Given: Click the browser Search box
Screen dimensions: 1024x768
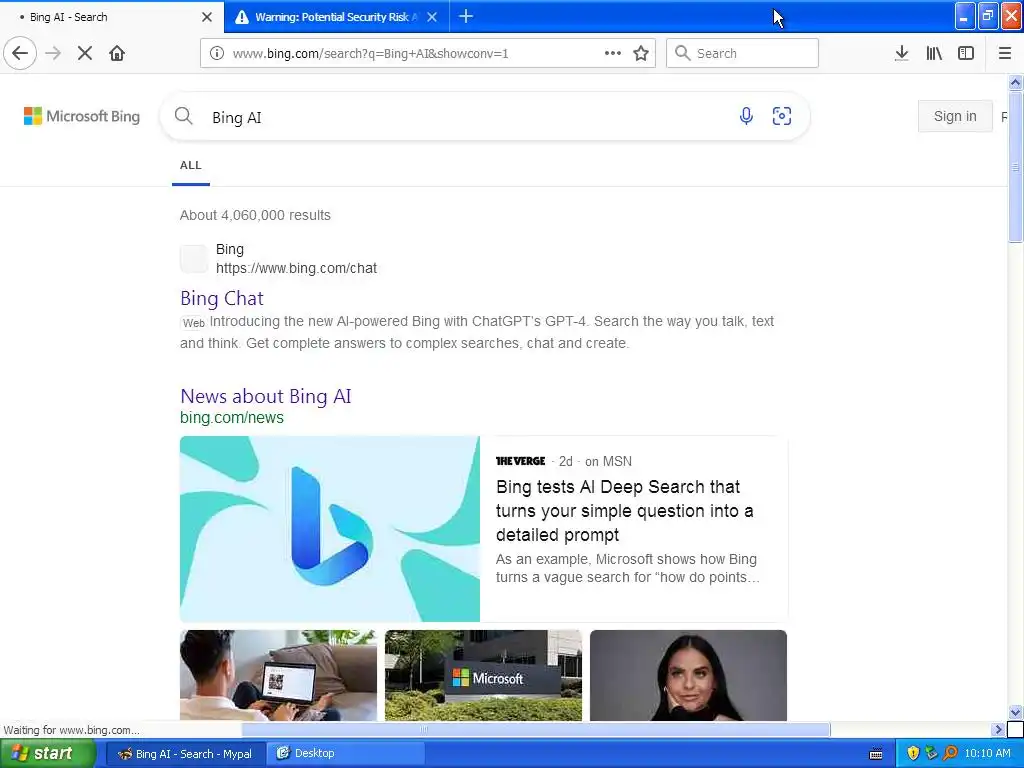Looking at the screenshot, I should click(x=743, y=53).
